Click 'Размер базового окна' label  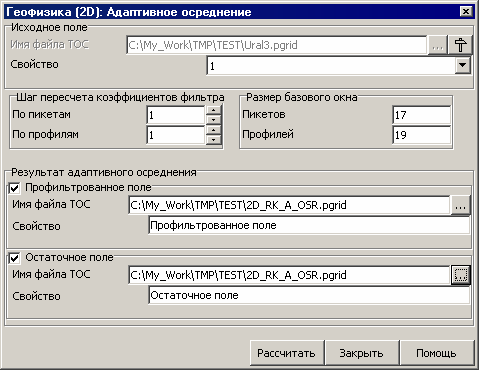coord(302,97)
